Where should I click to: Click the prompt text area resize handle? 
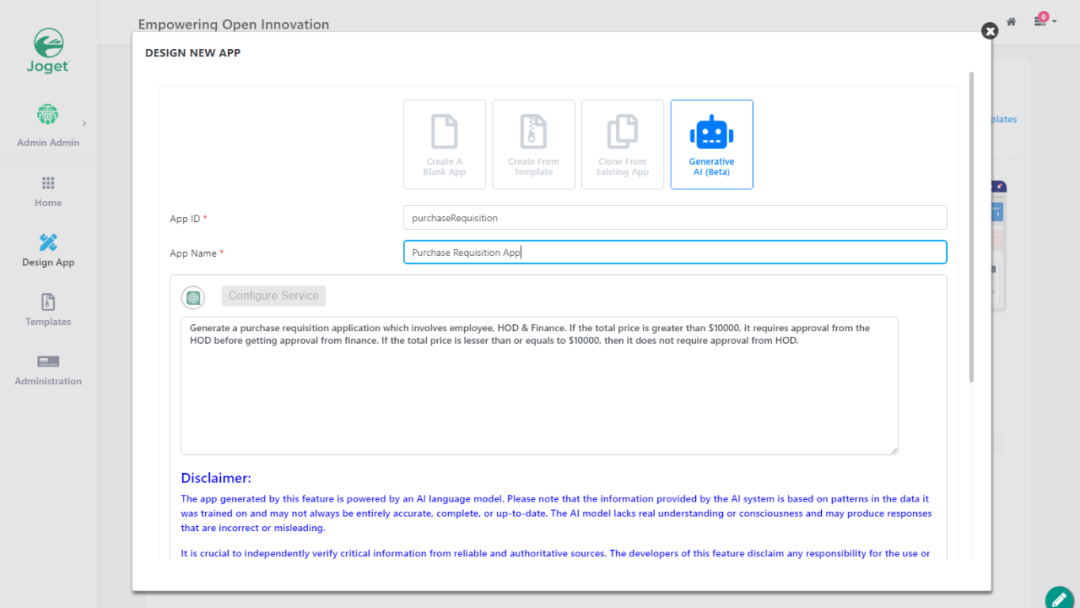coord(893,450)
